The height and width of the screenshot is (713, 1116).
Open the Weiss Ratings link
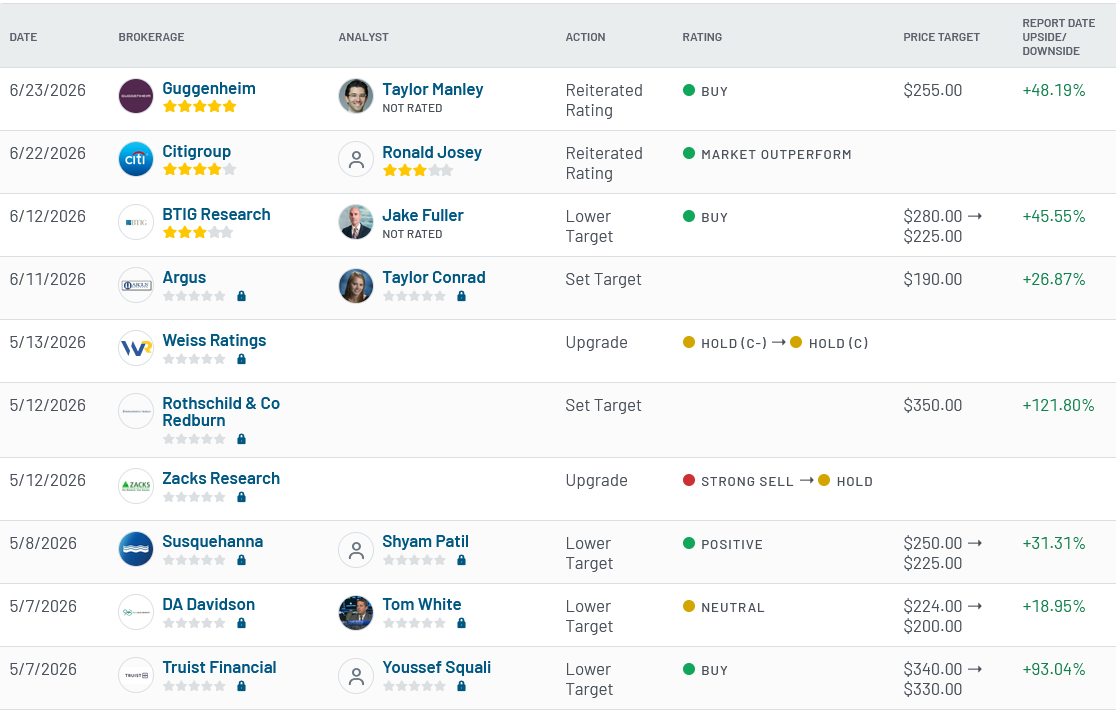tap(214, 340)
